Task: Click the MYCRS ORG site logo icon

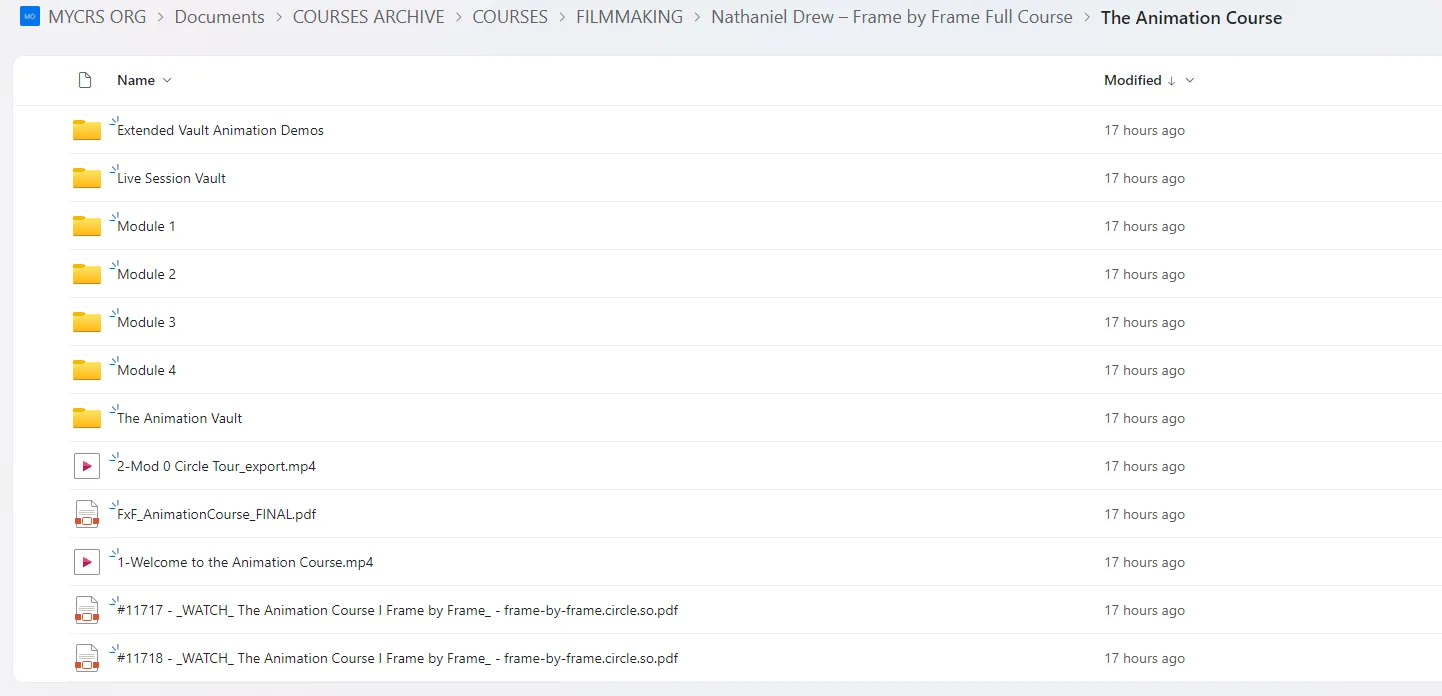Action: pyautogui.click(x=30, y=17)
